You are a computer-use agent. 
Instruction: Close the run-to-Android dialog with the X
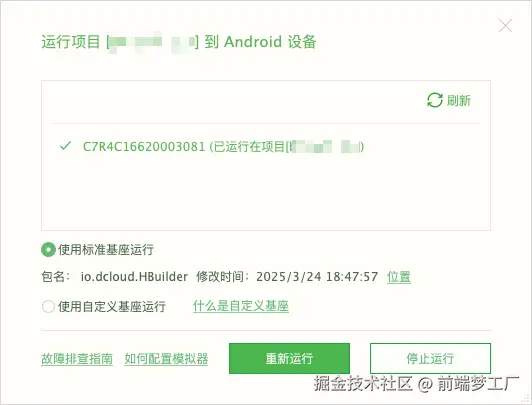tap(505, 26)
